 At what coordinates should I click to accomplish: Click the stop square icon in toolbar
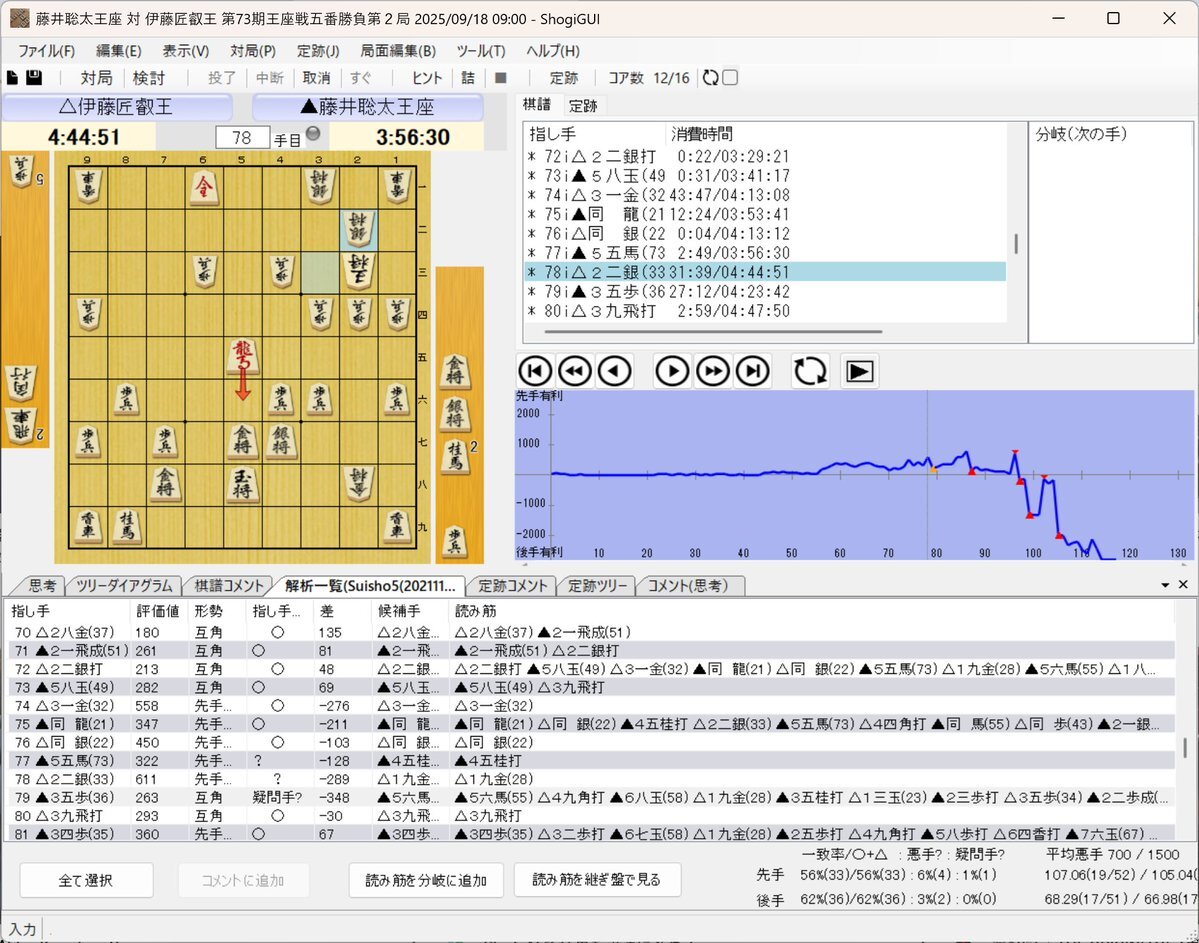click(x=501, y=77)
